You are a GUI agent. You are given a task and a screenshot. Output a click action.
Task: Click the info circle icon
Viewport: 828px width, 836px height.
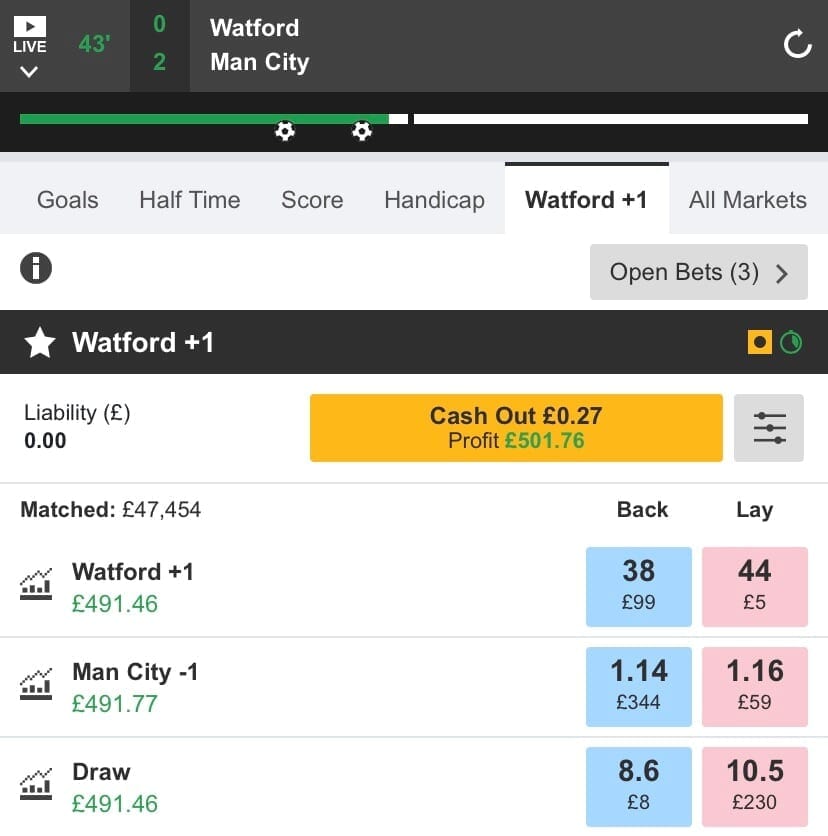tap(36, 268)
